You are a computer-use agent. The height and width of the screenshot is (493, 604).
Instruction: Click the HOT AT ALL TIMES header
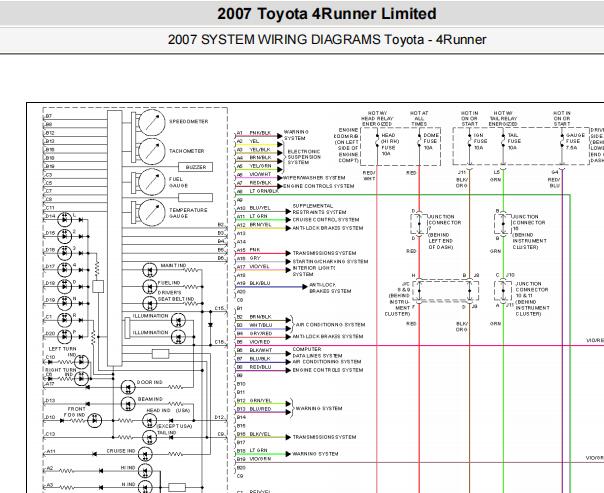point(419,119)
